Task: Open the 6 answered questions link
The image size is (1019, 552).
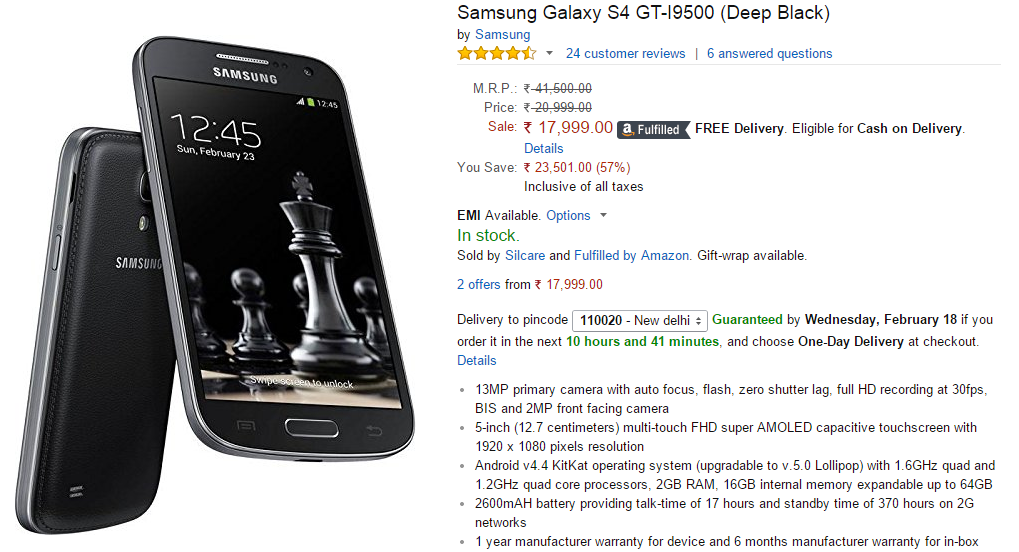Action: tap(769, 53)
